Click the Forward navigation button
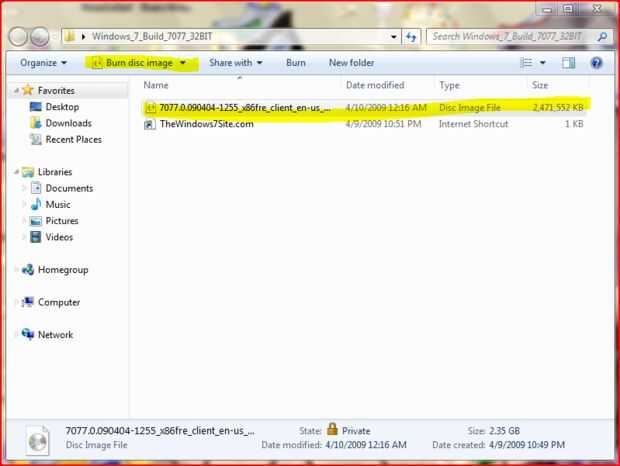Viewport: 620px width, 466px height. pyautogui.click(x=40, y=37)
